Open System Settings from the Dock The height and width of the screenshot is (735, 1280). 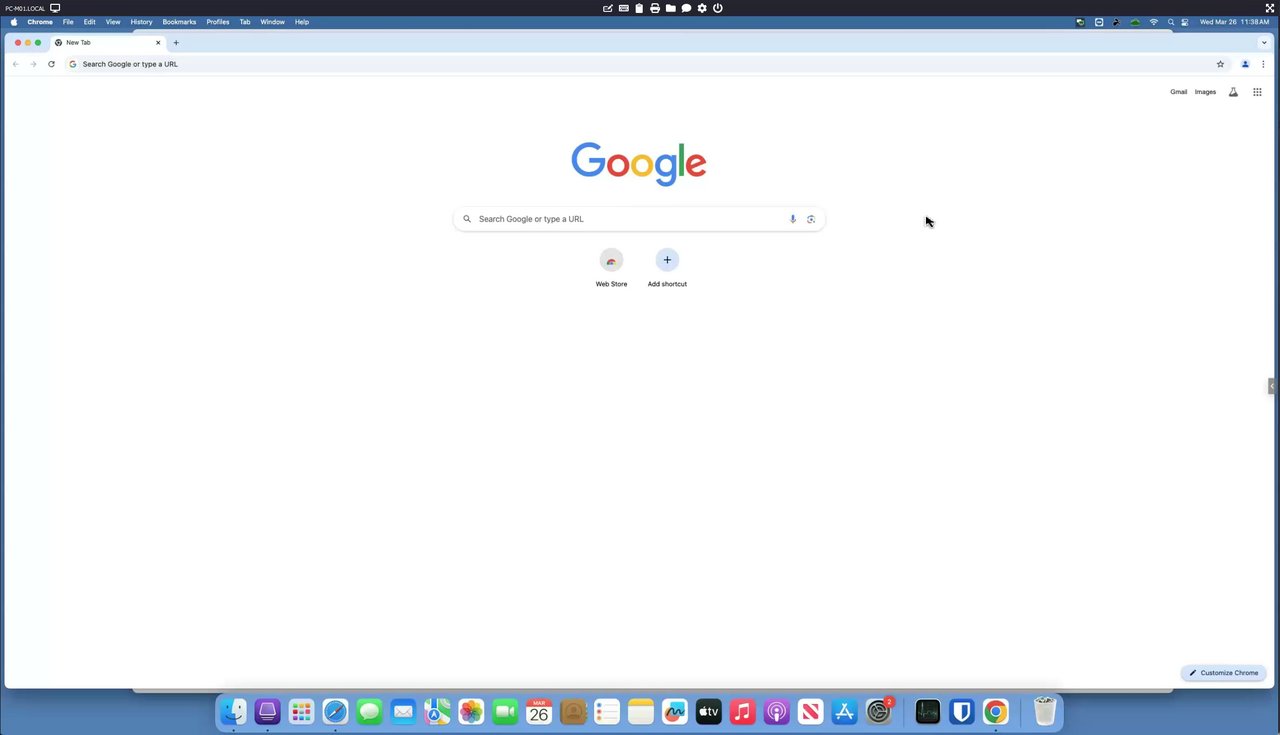(878, 712)
